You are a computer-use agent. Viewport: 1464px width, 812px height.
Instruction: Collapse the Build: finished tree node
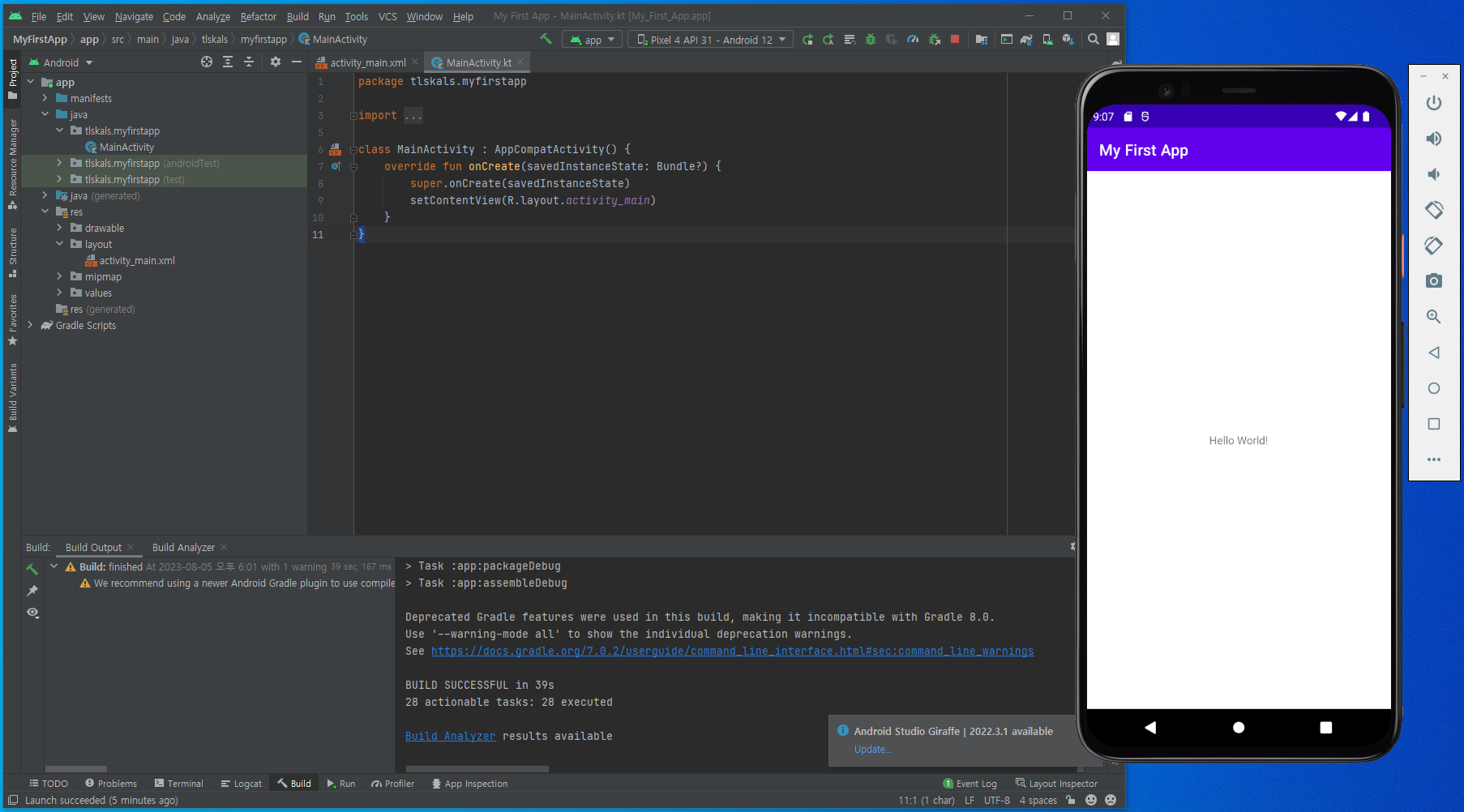[54, 566]
